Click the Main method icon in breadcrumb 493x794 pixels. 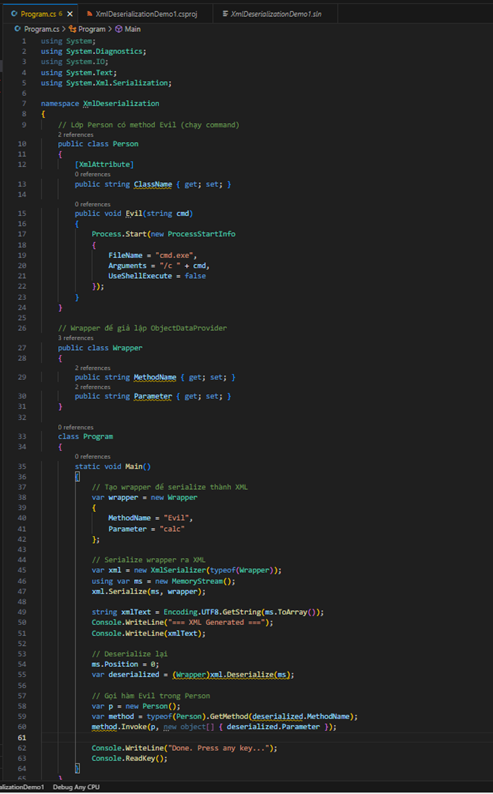click(x=118, y=29)
